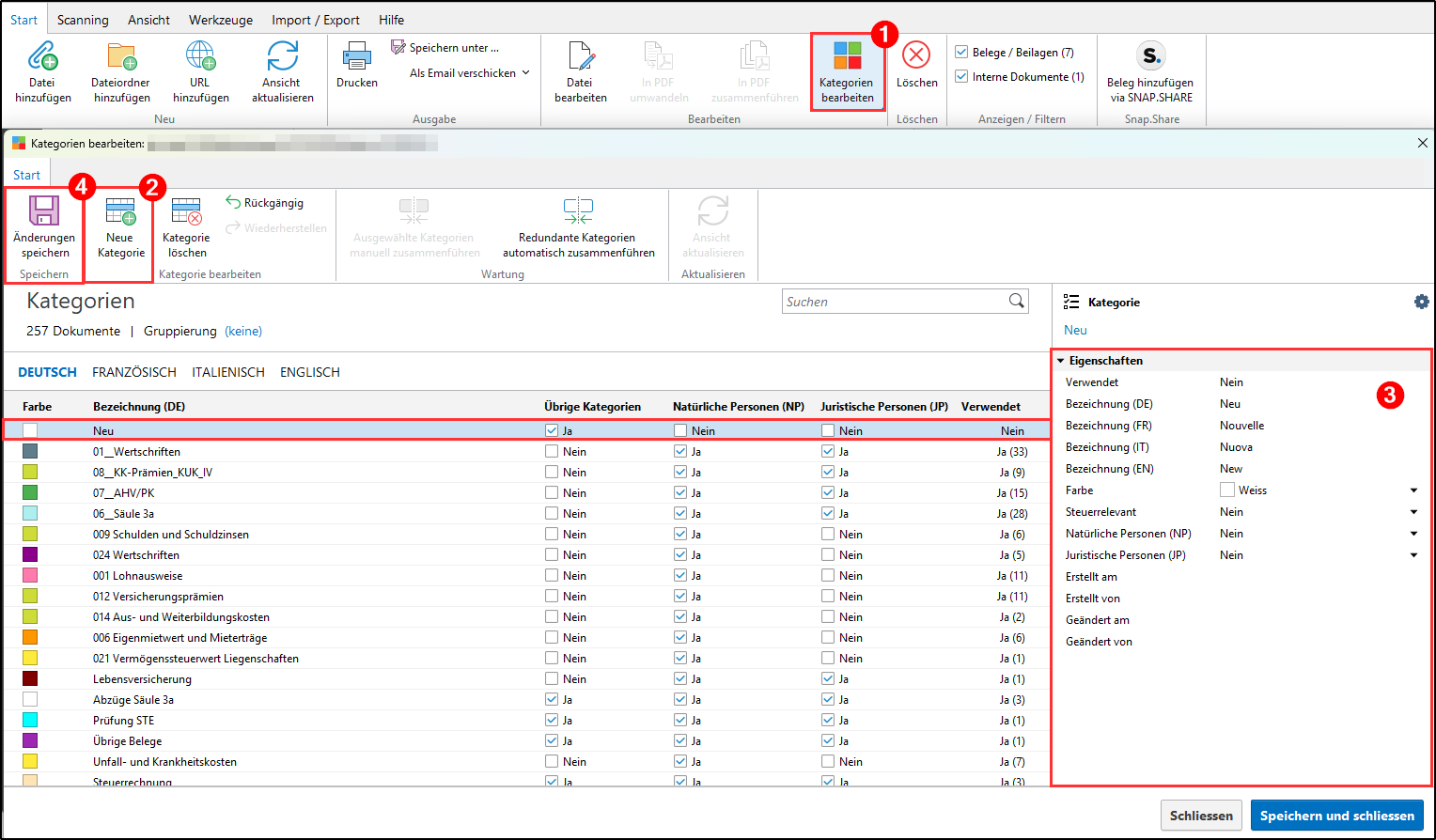Click purple swatch of 024 Wertschriften

pos(30,554)
